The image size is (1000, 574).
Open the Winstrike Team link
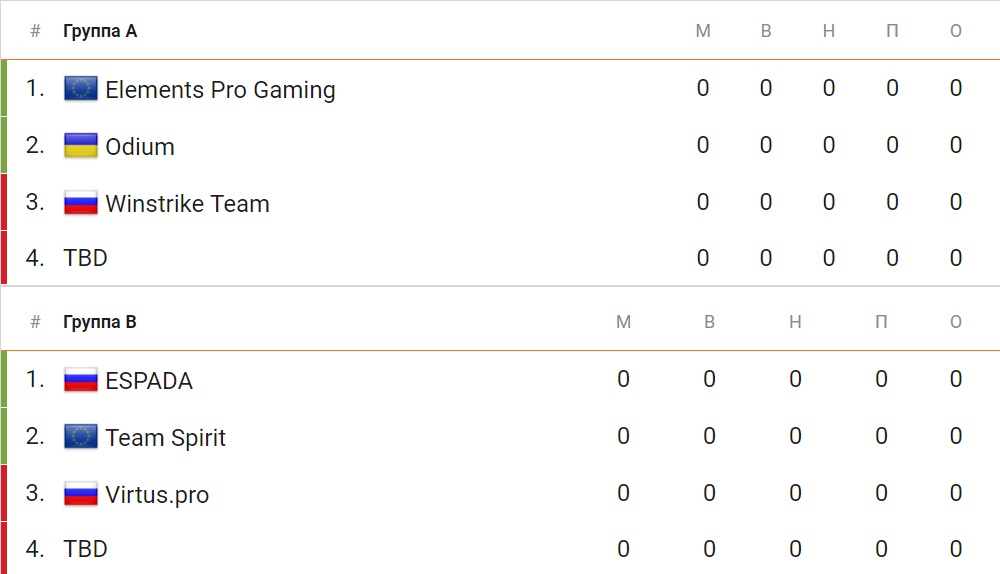[x=188, y=203]
